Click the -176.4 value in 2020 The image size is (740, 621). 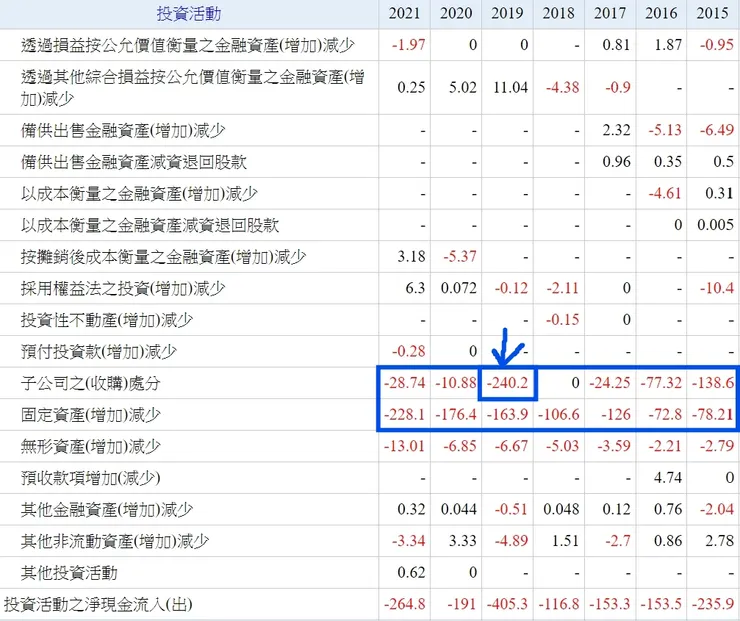pos(456,415)
